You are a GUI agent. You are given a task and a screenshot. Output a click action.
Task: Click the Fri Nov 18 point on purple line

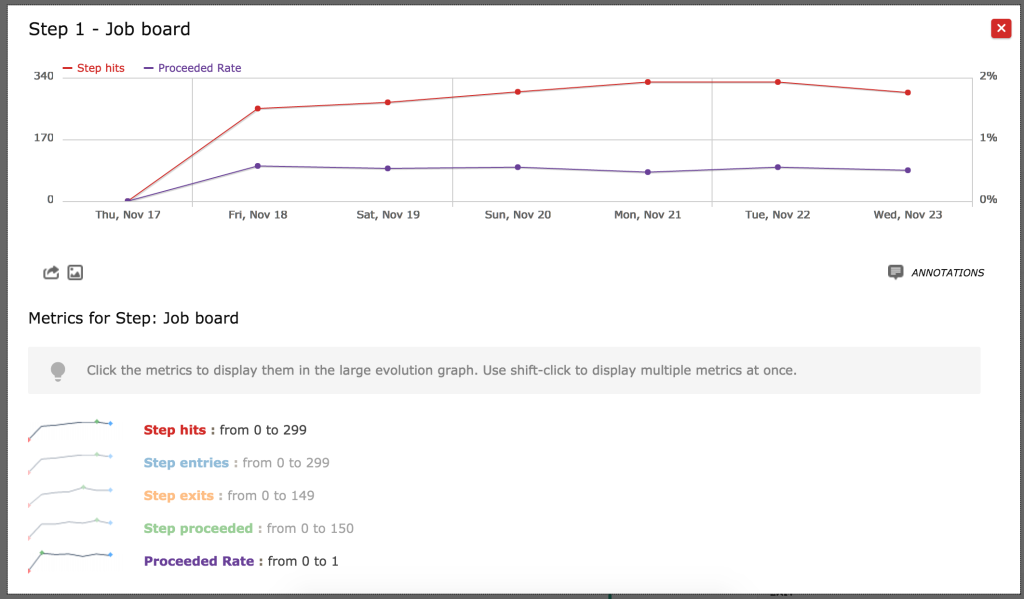click(258, 165)
